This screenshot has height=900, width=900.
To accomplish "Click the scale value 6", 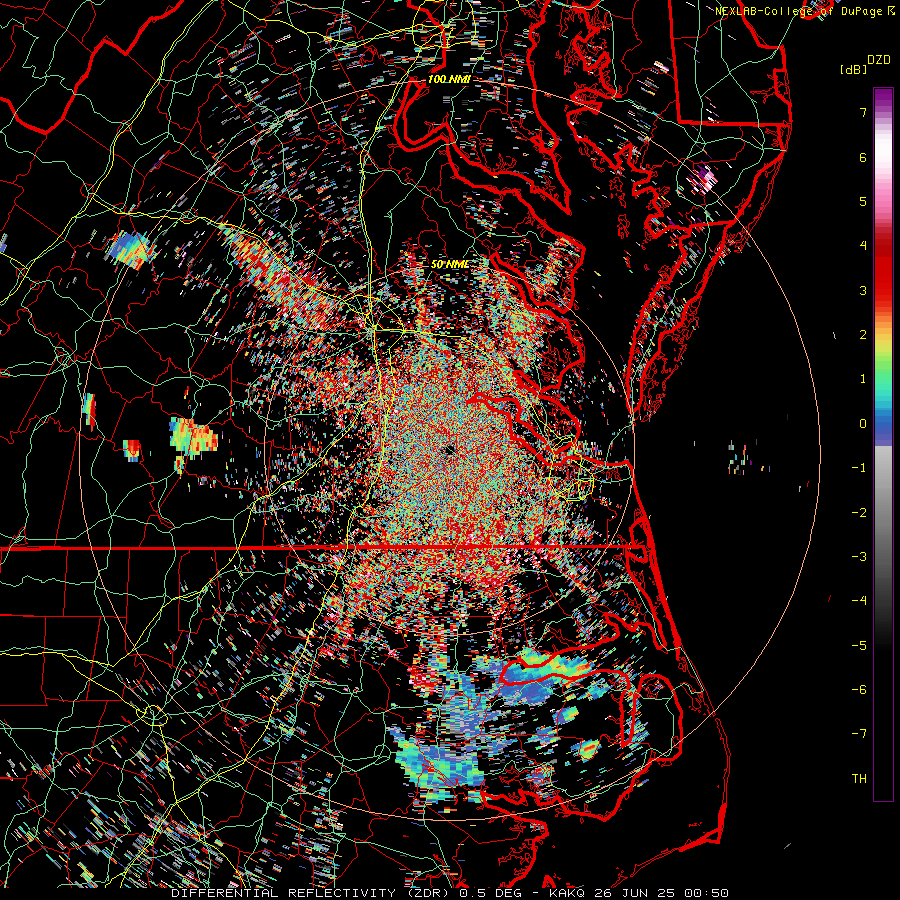I will point(863,157).
